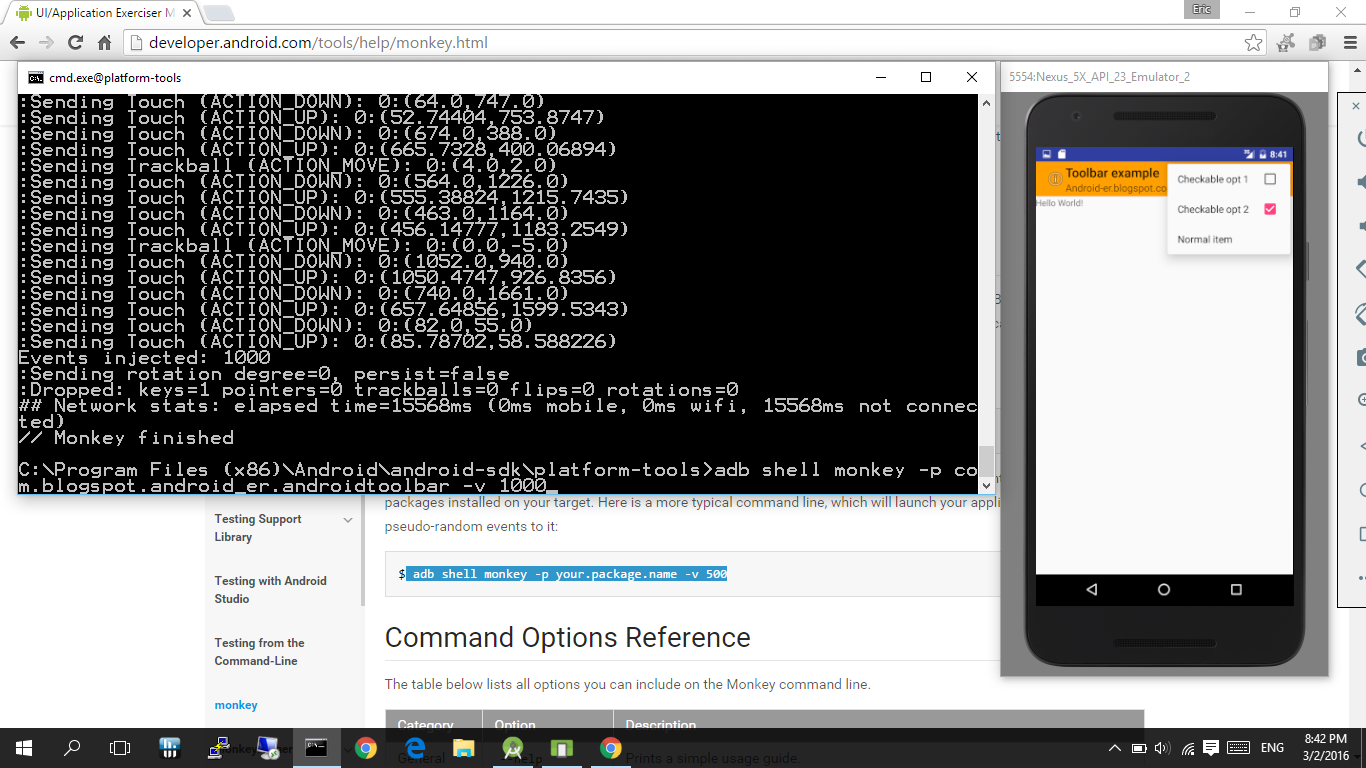1366x768 pixels.
Task: Expand the hidden icons chevron in the system tray
Action: [x=1115, y=747]
